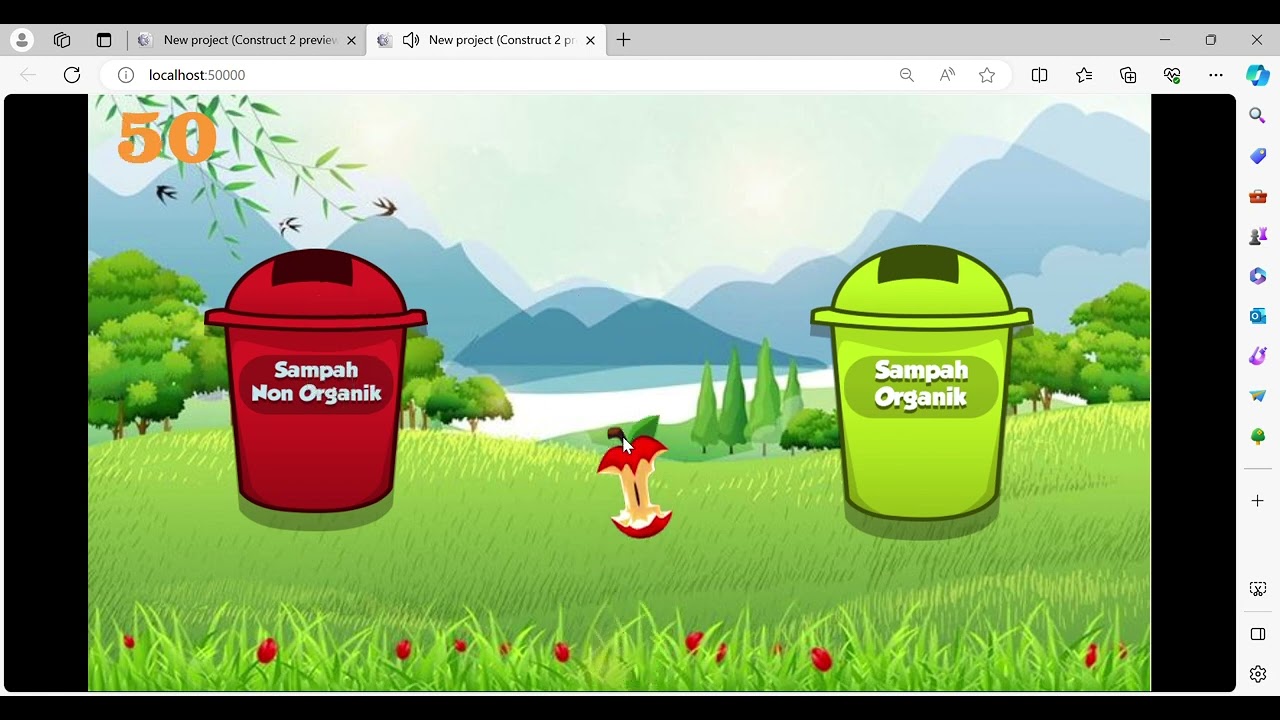Start Read aloud from address bar

point(947,75)
